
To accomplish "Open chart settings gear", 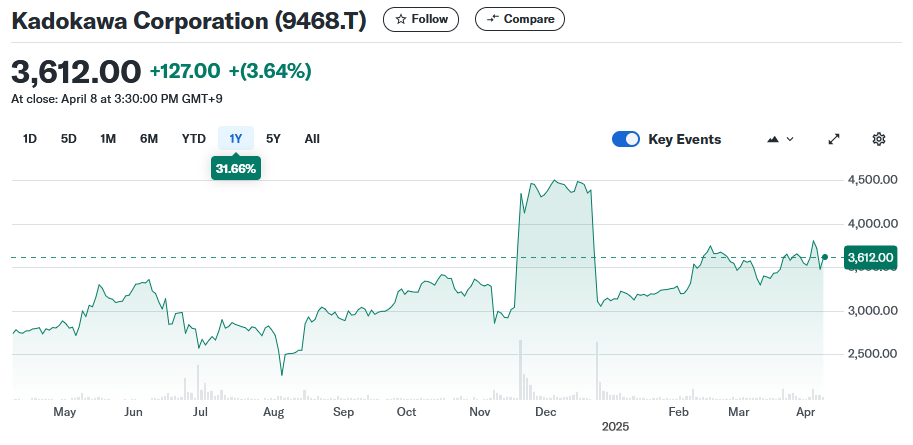I will click(879, 139).
